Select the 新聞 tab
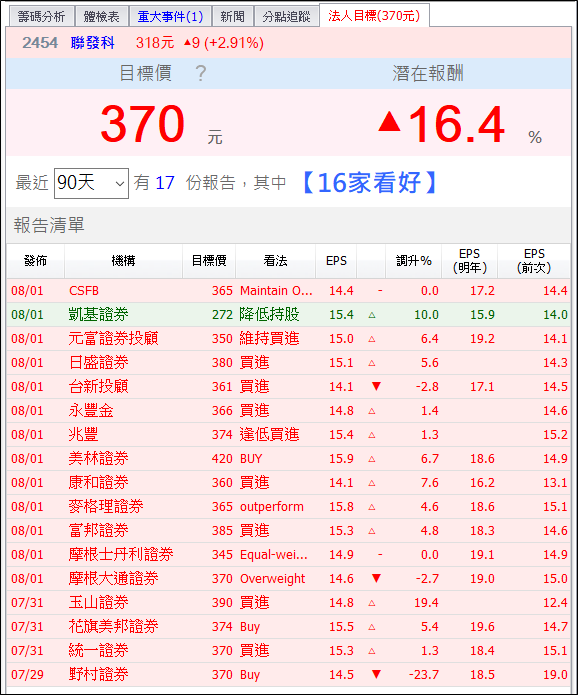This screenshot has height=695, width=578. point(233,16)
